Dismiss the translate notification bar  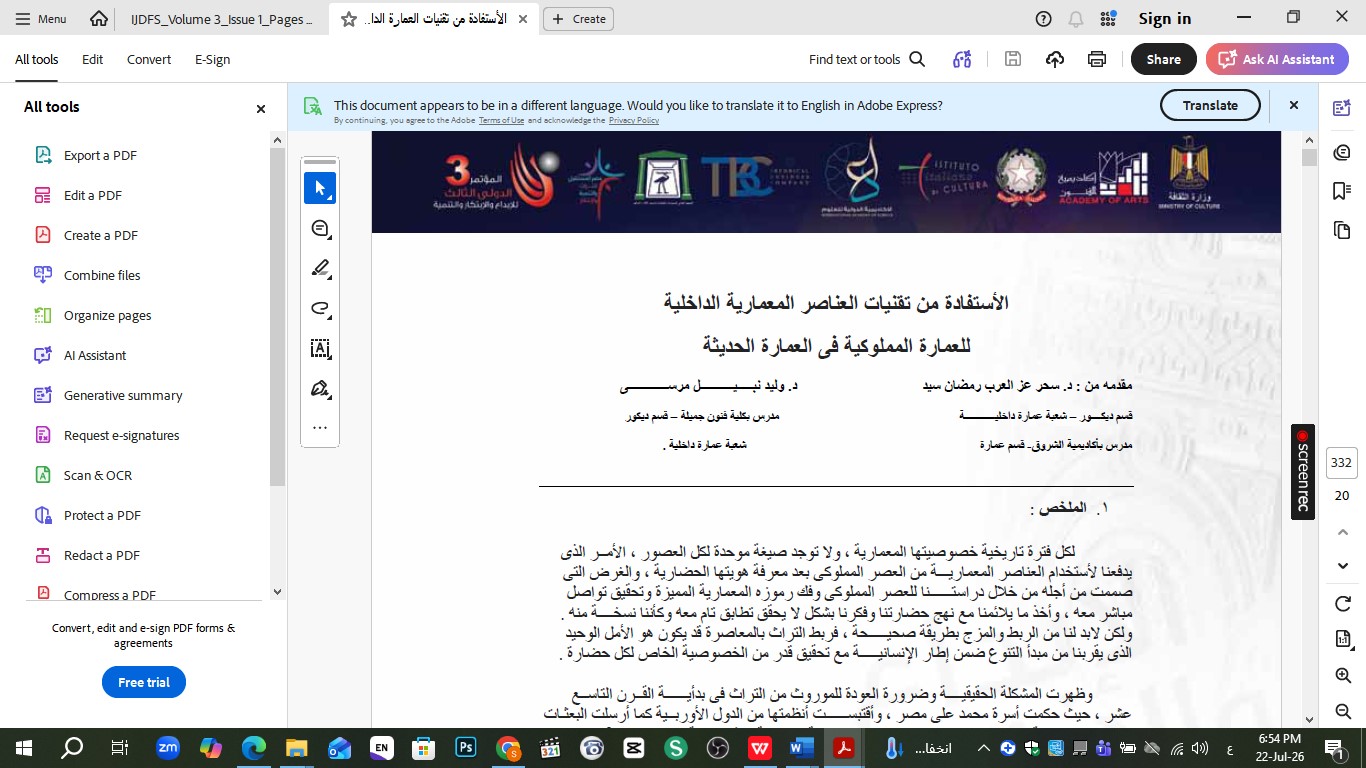click(x=1293, y=105)
